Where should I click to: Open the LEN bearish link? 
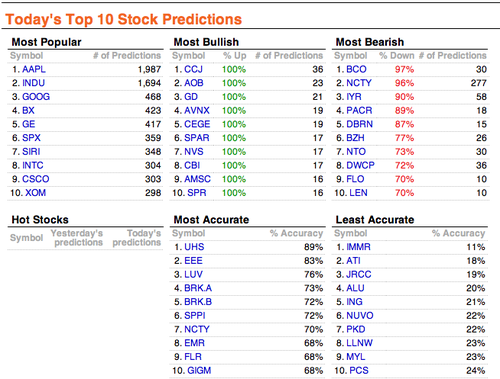pos(358,193)
